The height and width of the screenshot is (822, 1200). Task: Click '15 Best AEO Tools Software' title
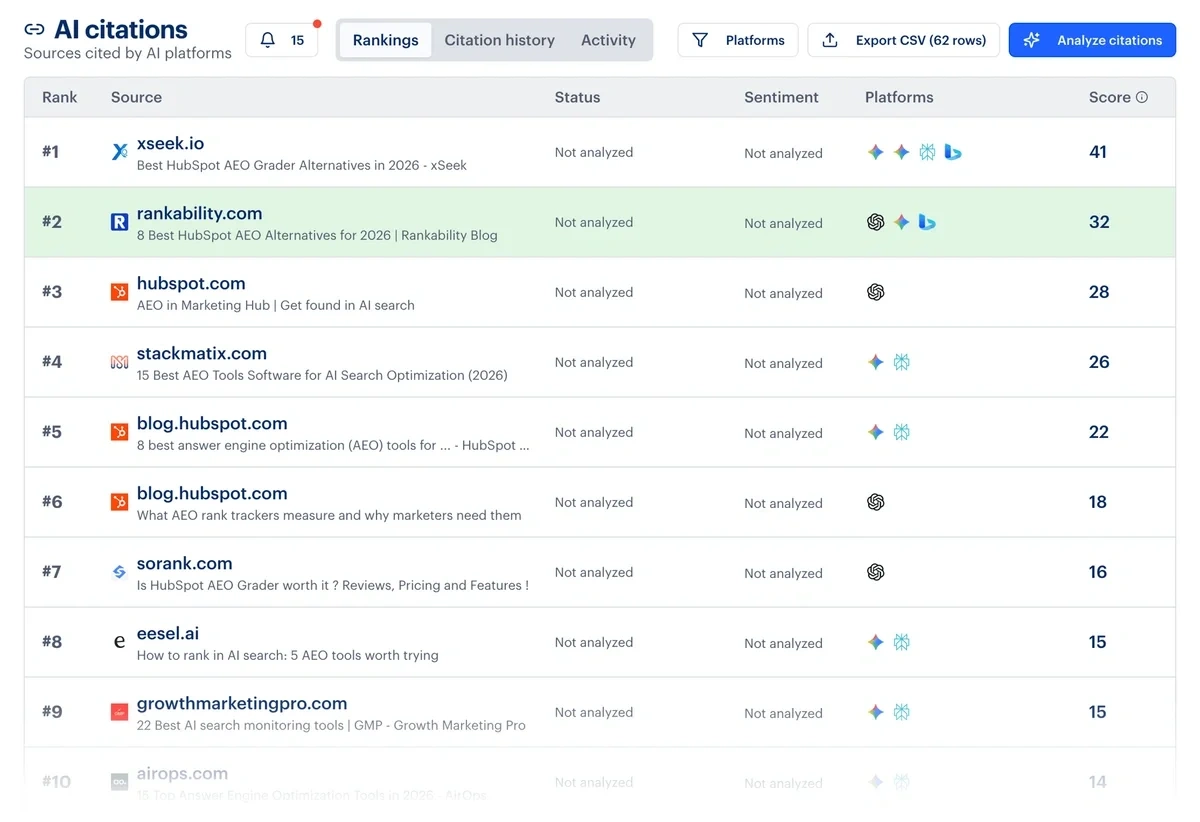click(322, 375)
